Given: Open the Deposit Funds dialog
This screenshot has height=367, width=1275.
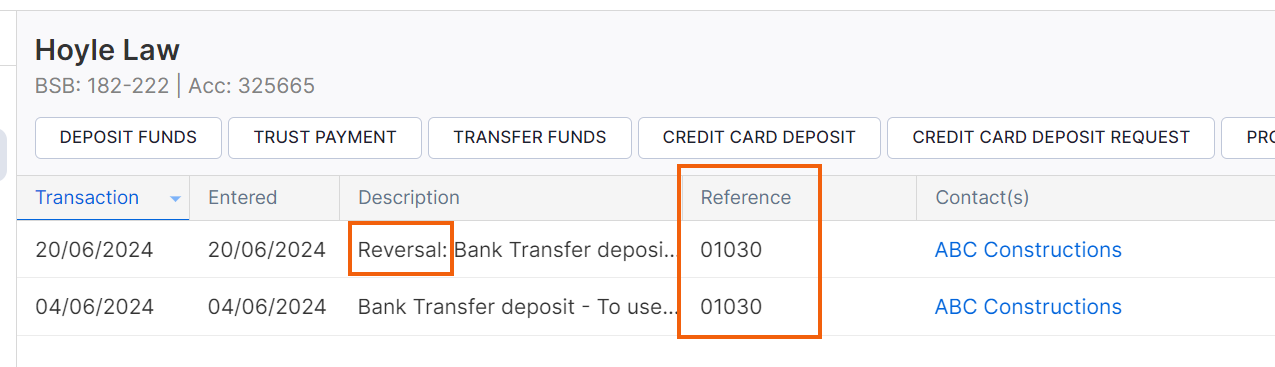Looking at the screenshot, I should pos(128,138).
